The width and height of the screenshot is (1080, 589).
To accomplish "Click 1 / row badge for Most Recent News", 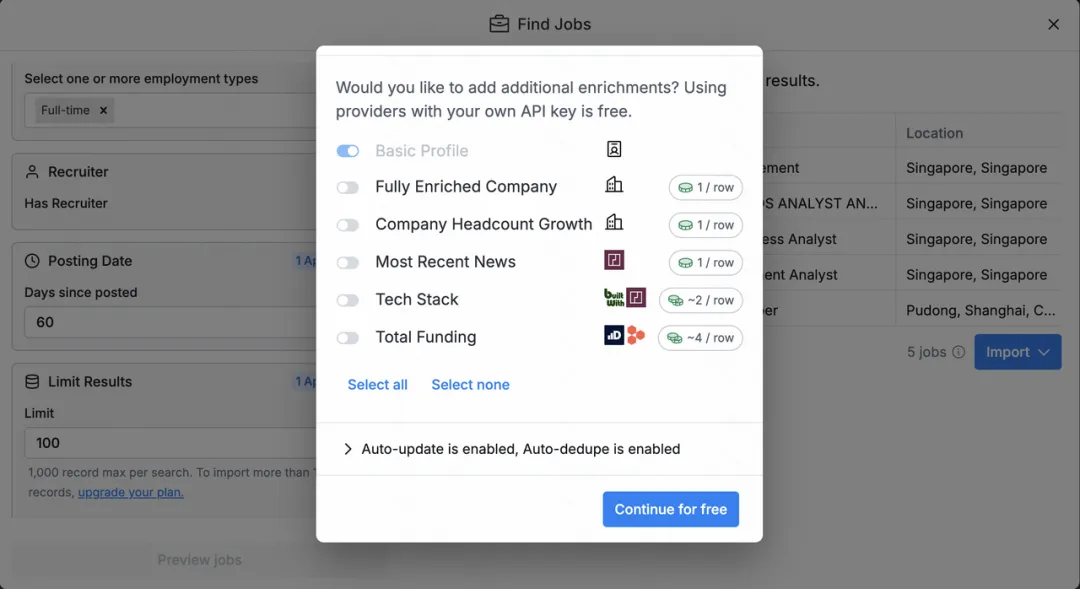I will (705, 262).
